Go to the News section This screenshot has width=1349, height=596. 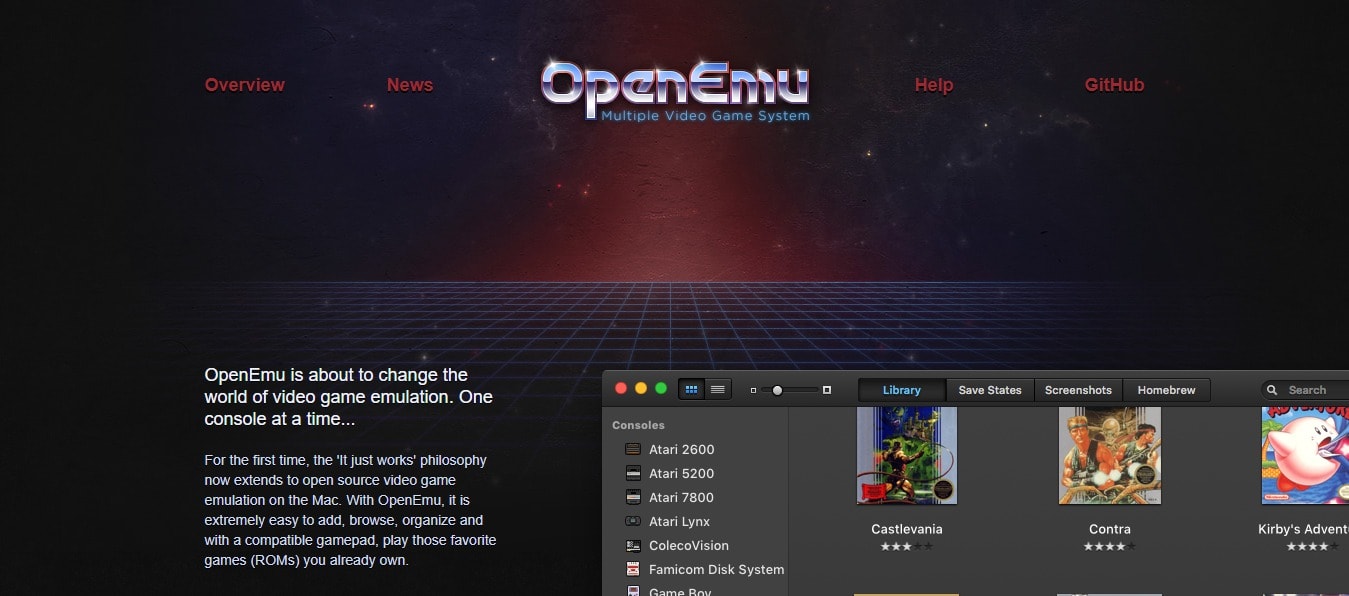410,85
